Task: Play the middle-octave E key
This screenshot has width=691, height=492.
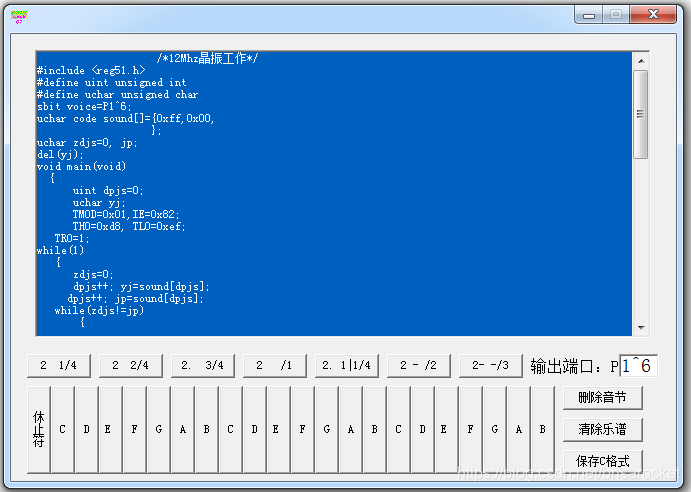Action: tap(279, 429)
